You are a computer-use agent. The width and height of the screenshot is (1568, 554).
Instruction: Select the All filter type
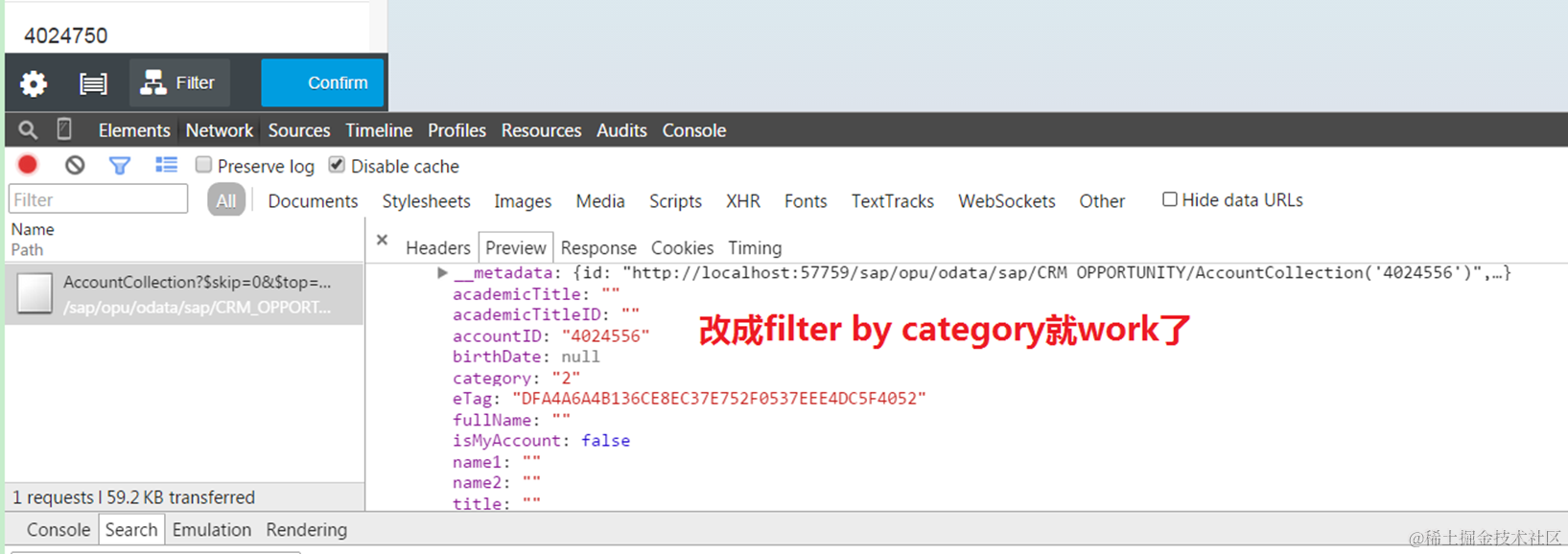click(x=226, y=200)
